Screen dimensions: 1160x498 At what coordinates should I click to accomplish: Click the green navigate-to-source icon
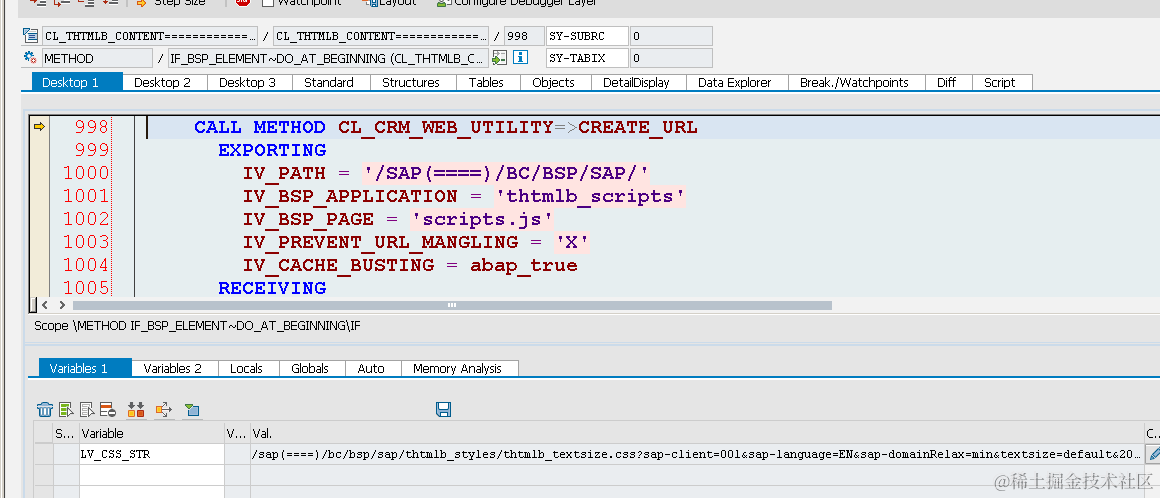(x=499, y=58)
